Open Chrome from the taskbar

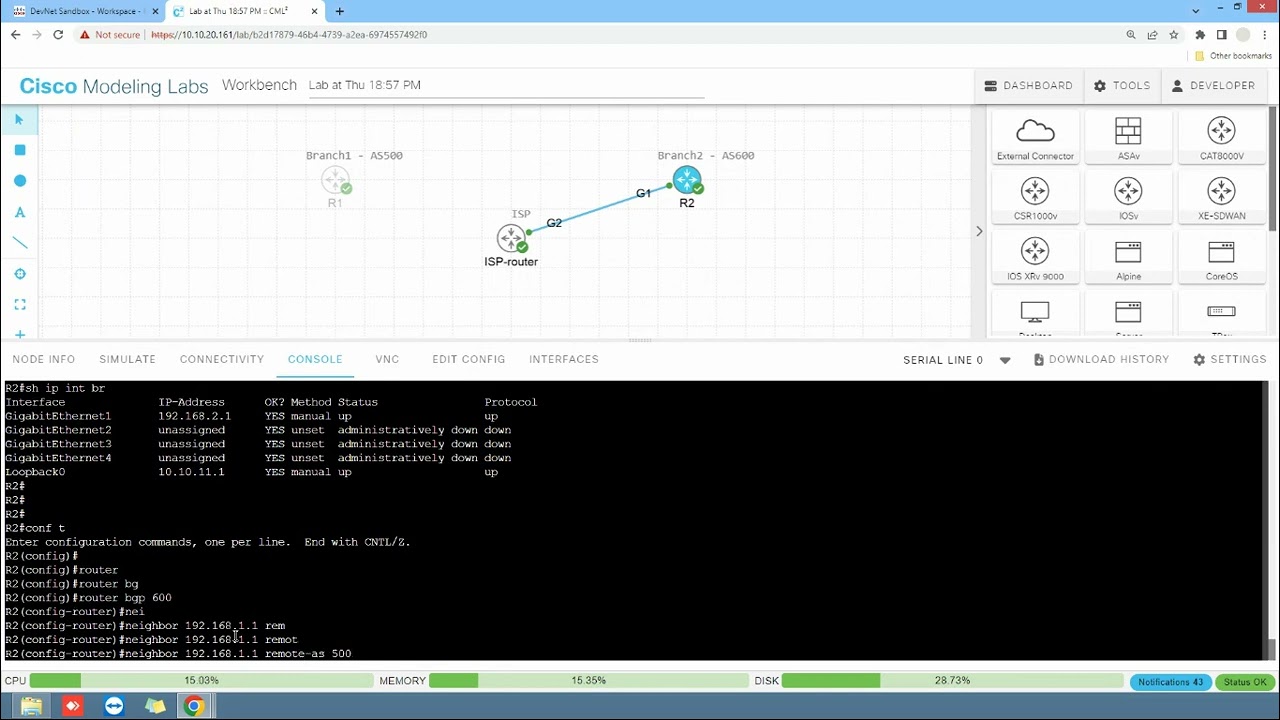[x=194, y=707]
